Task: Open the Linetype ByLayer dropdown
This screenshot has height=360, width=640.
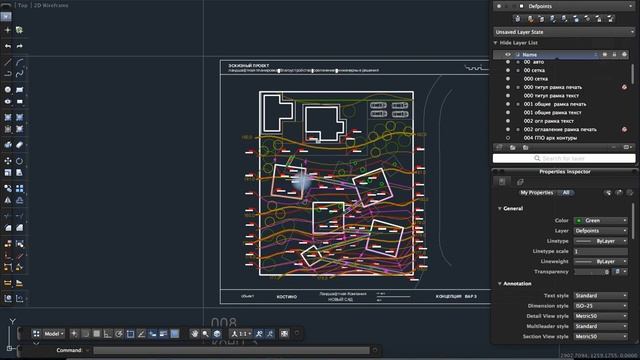Action: [601, 241]
